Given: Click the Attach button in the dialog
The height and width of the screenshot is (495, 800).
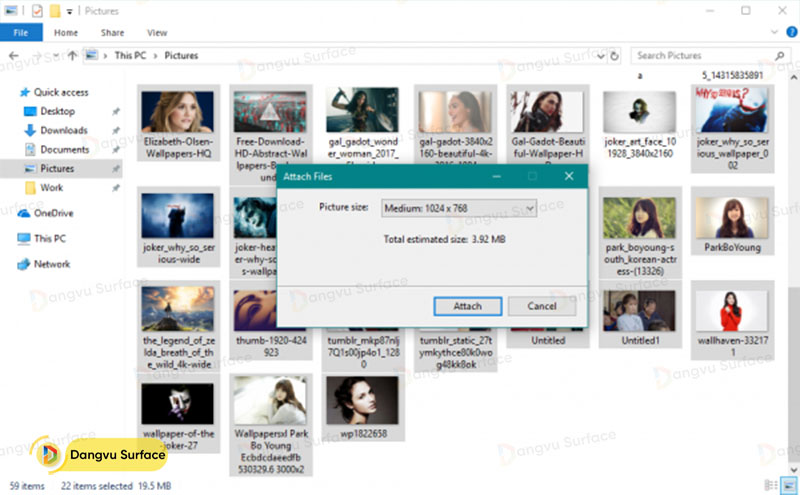Looking at the screenshot, I should [x=467, y=306].
